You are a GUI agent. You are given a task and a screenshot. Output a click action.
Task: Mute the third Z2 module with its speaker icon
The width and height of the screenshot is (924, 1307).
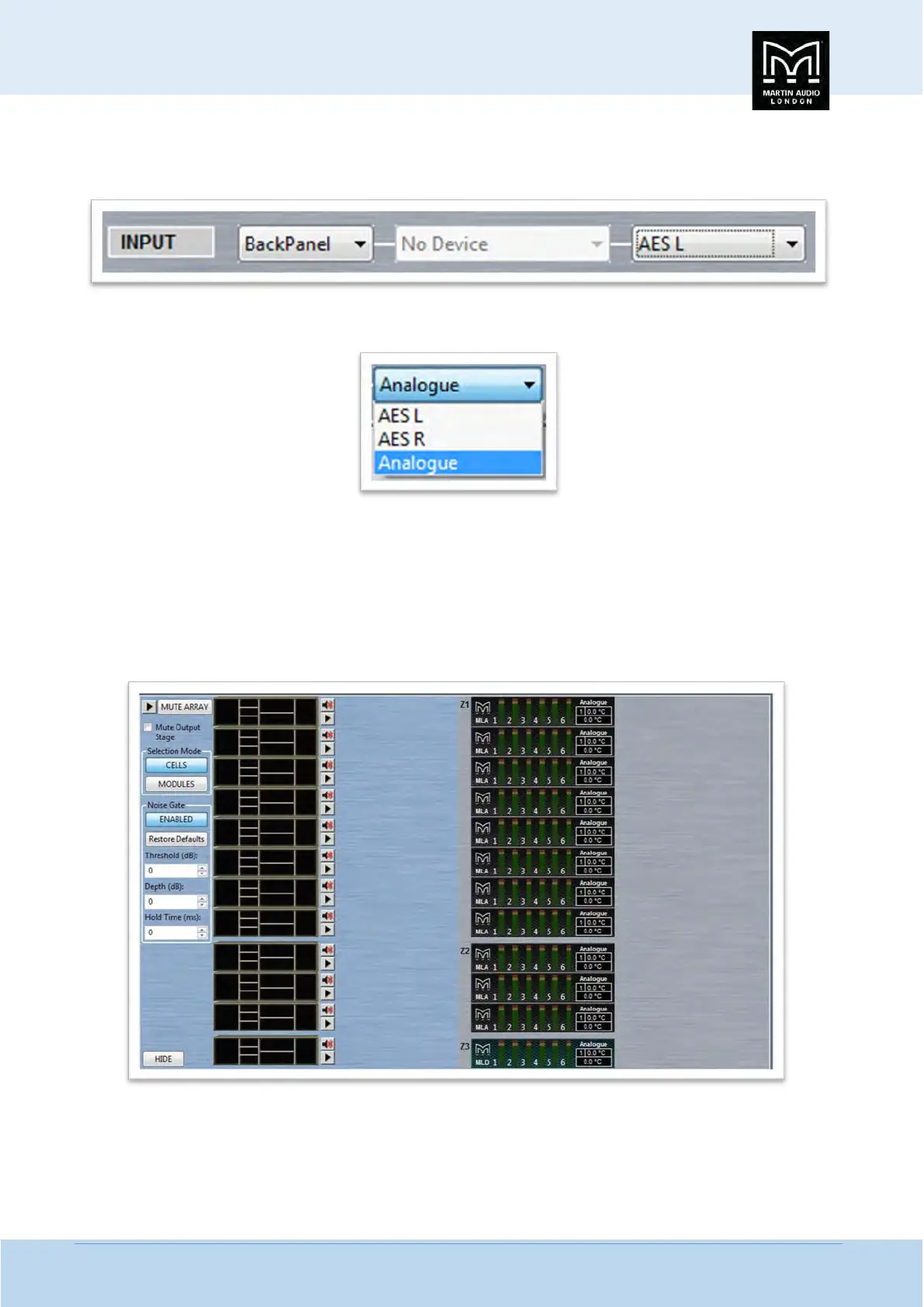[x=328, y=1010]
